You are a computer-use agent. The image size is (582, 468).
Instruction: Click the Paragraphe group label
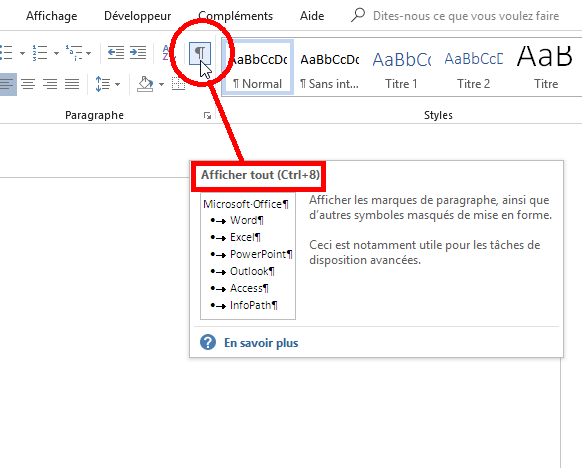94,115
